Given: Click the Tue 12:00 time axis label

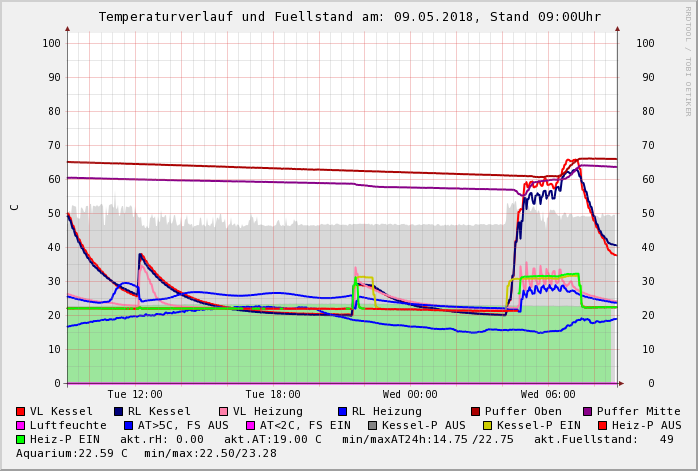Looking at the screenshot, I should pyautogui.click(x=135, y=395).
